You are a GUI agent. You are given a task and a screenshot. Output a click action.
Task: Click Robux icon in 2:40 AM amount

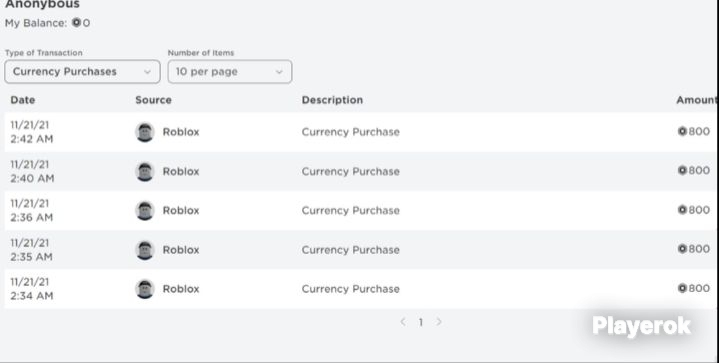coord(682,170)
